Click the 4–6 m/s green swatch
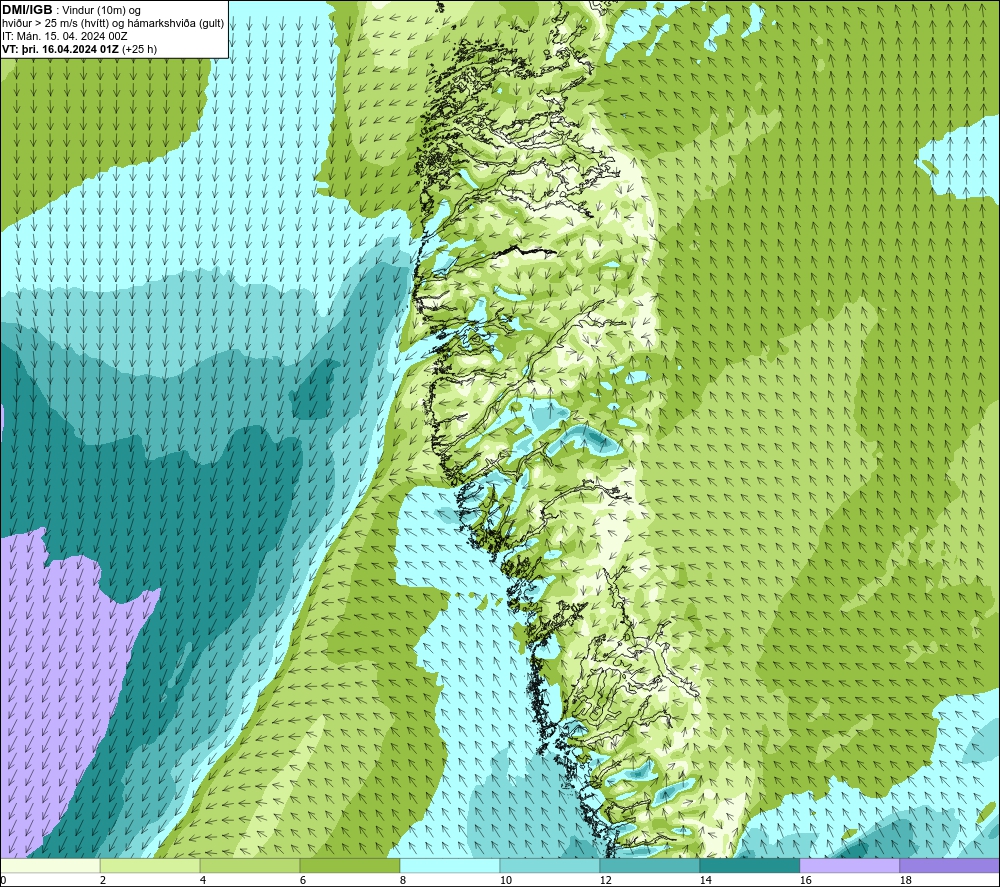The height and width of the screenshot is (887, 1000). click(x=250, y=865)
